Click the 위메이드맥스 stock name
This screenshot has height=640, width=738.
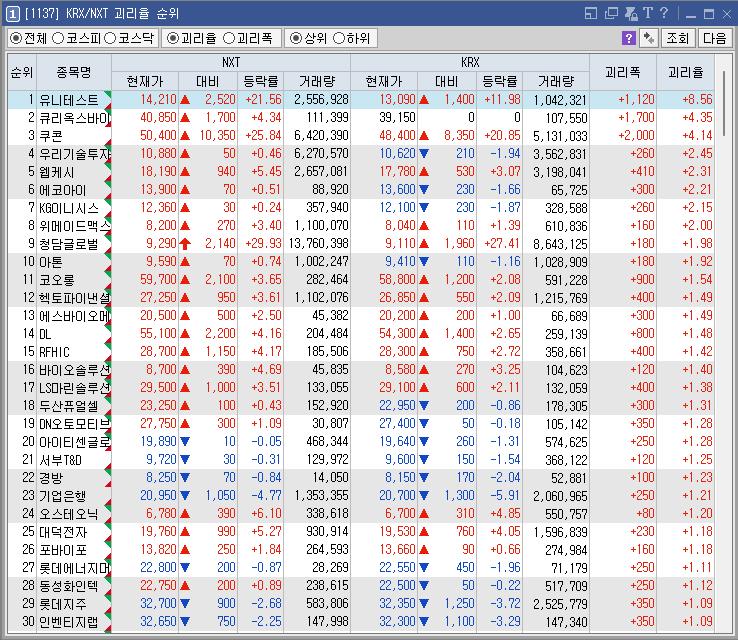click(x=74, y=225)
